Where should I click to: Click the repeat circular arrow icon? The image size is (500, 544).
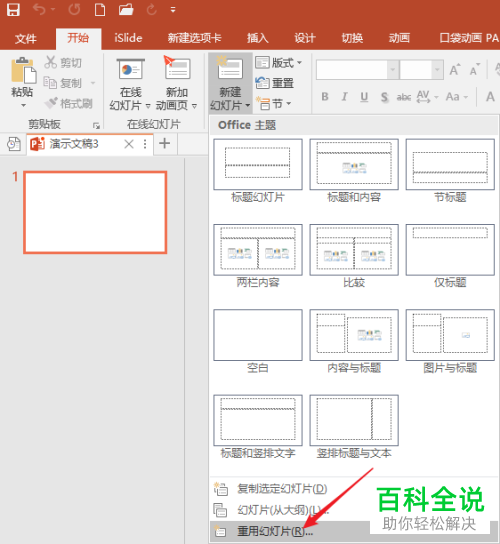coord(74,9)
